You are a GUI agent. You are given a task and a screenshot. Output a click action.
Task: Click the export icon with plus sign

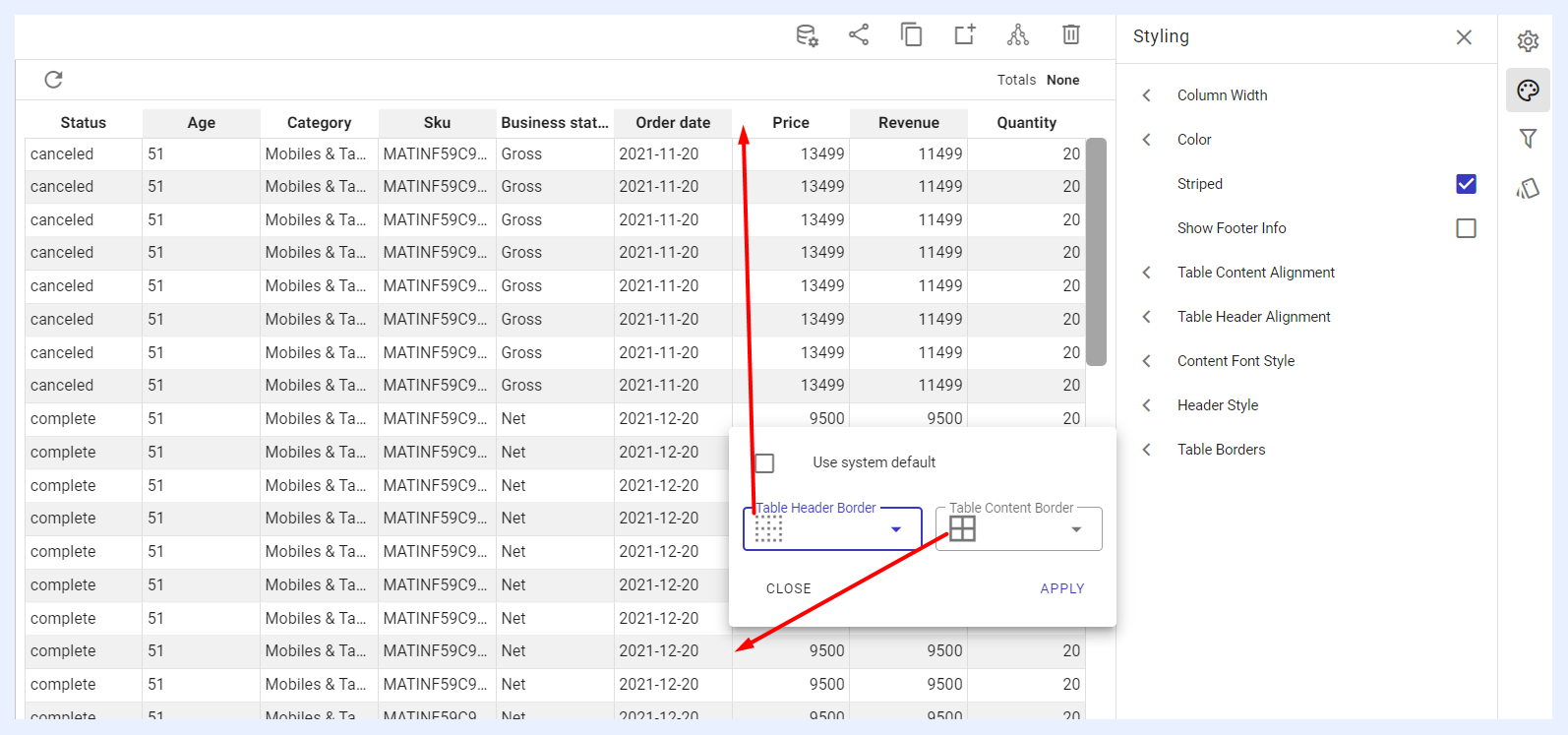965,35
